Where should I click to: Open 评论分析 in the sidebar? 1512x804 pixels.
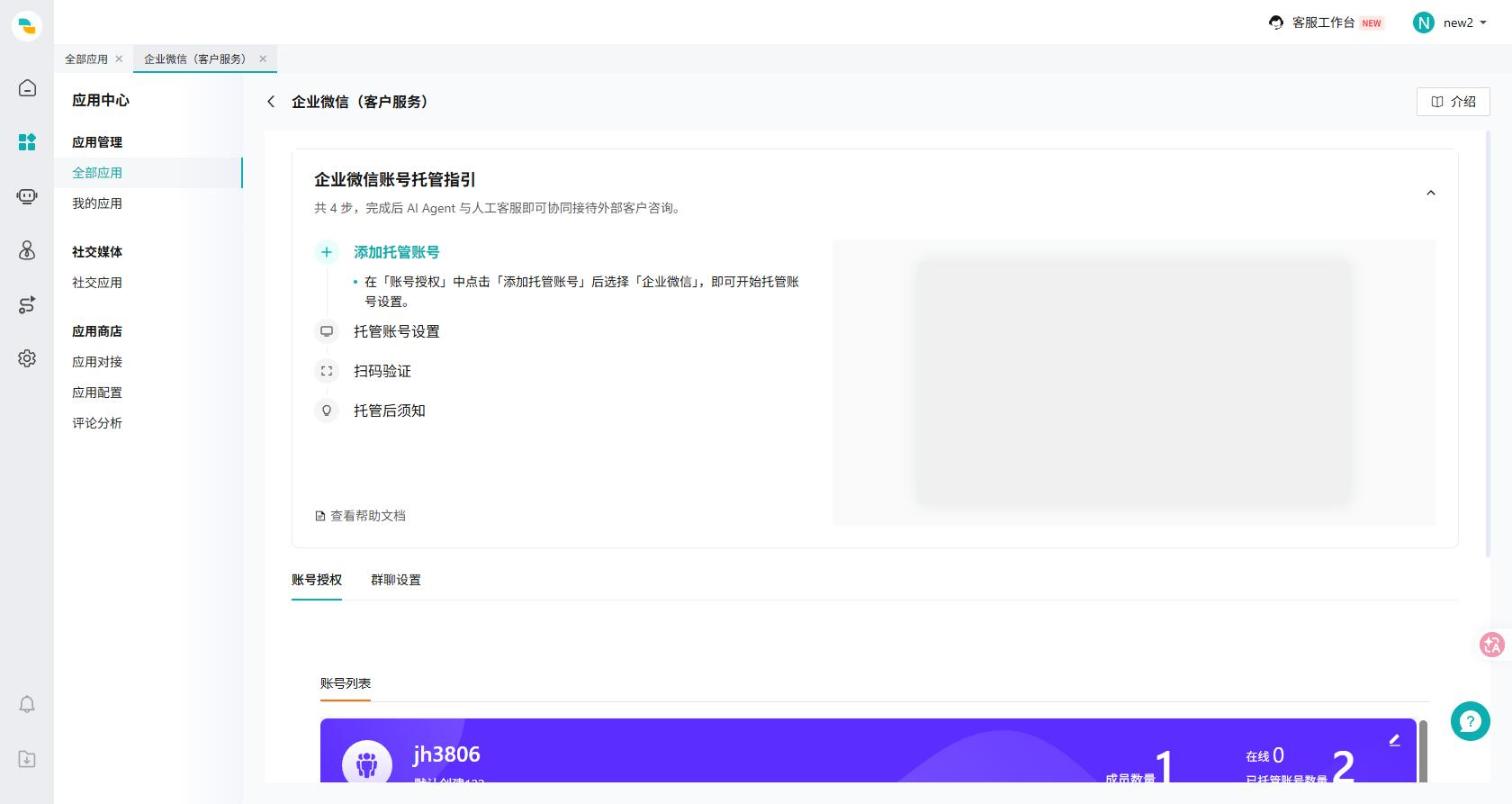pyautogui.click(x=97, y=423)
